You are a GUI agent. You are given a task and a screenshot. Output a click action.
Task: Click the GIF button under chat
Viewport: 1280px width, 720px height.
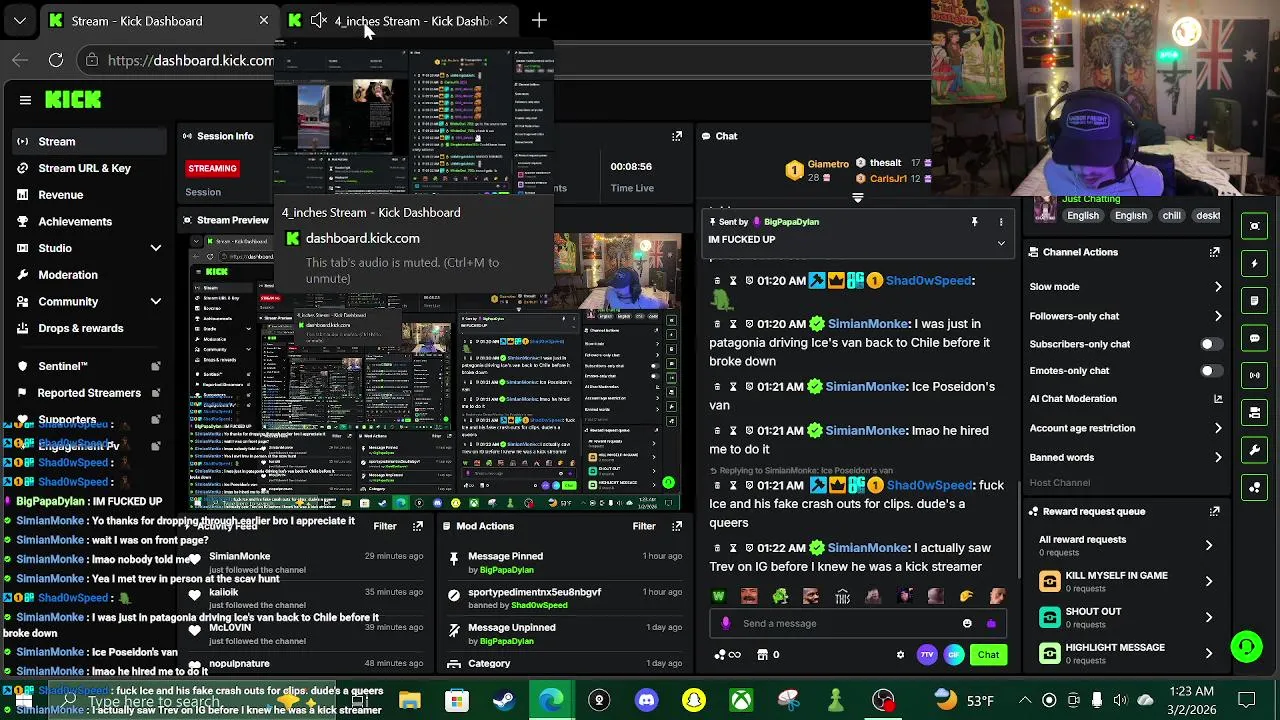click(x=953, y=655)
